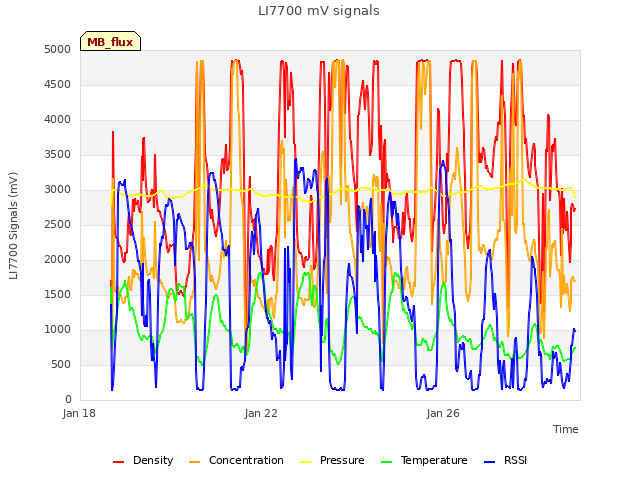Click the blue RSSI legend swatch

pos(489,462)
